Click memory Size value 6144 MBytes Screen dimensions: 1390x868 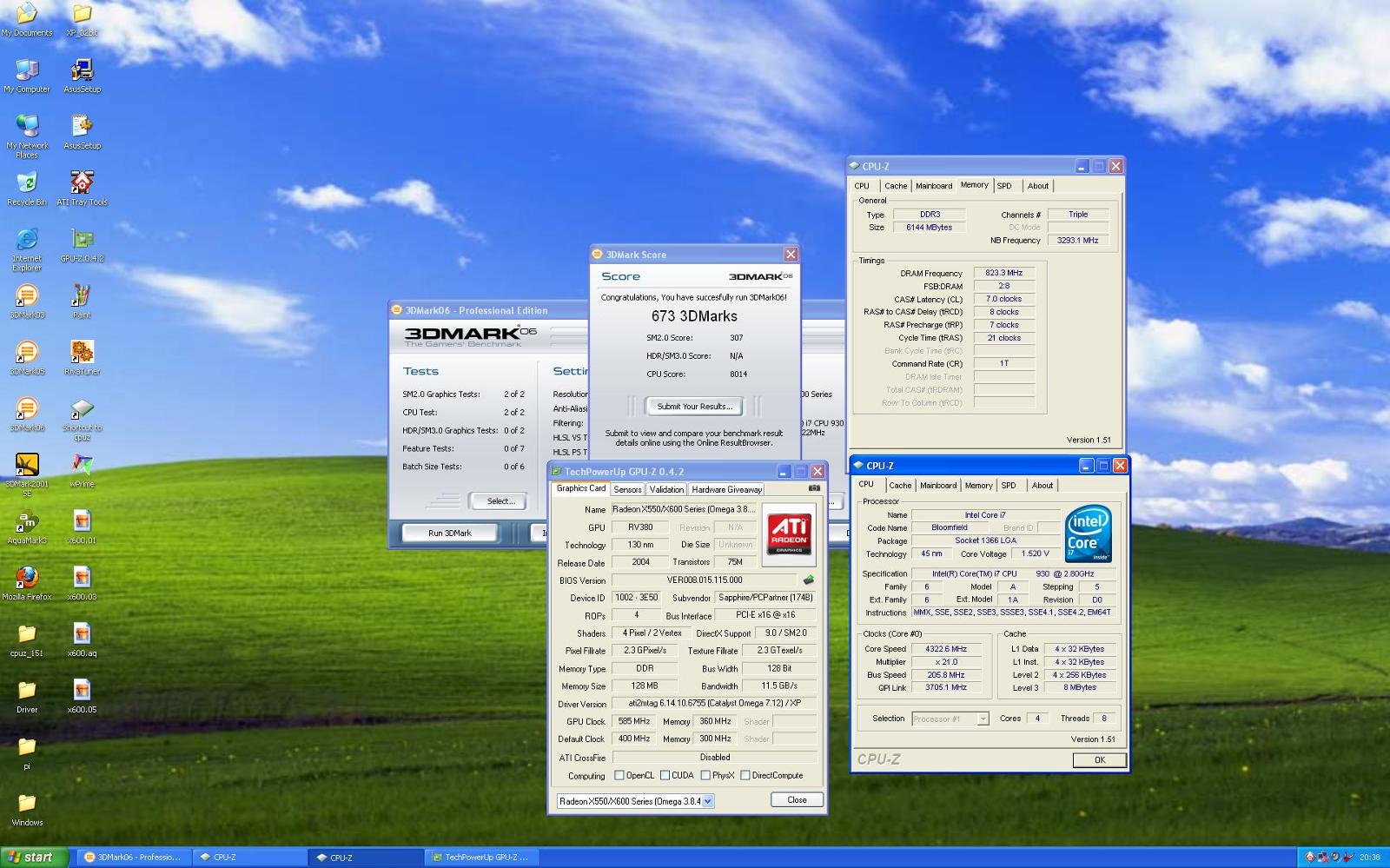coord(929,228)
